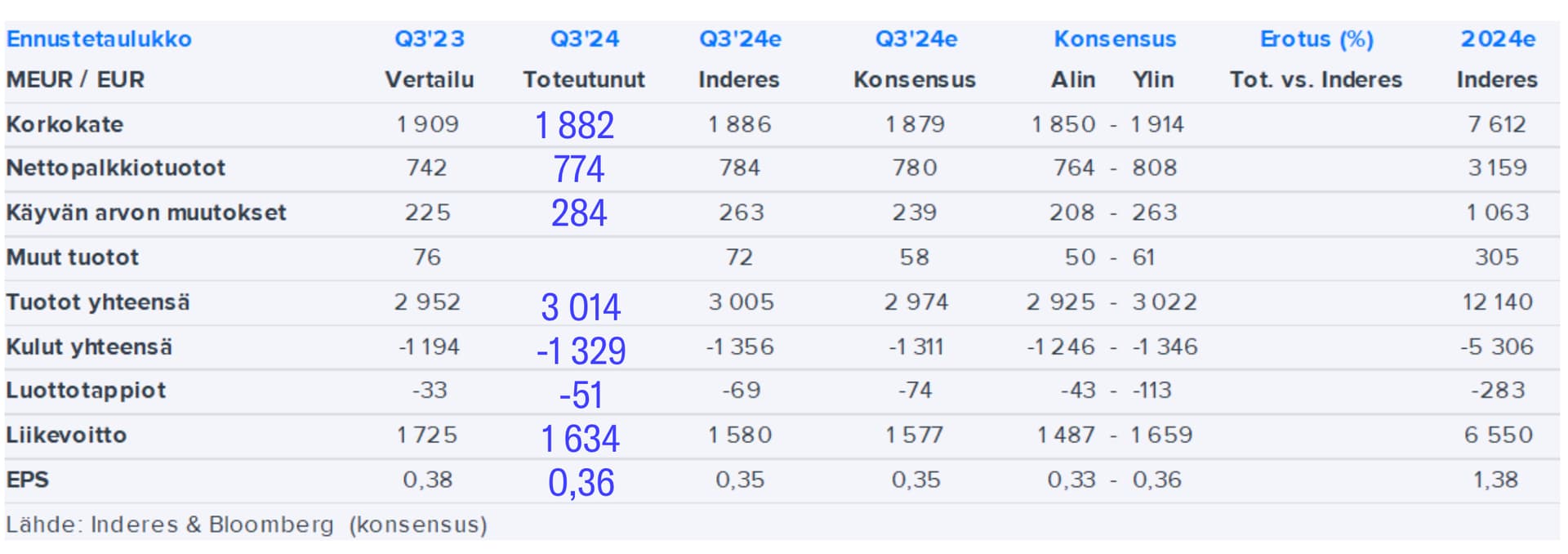The height and width of the screenshot is (554, 1568).
Task: Click the Ennustetaulukko table title
Action: pyautogui.click(x=99, y=39)
